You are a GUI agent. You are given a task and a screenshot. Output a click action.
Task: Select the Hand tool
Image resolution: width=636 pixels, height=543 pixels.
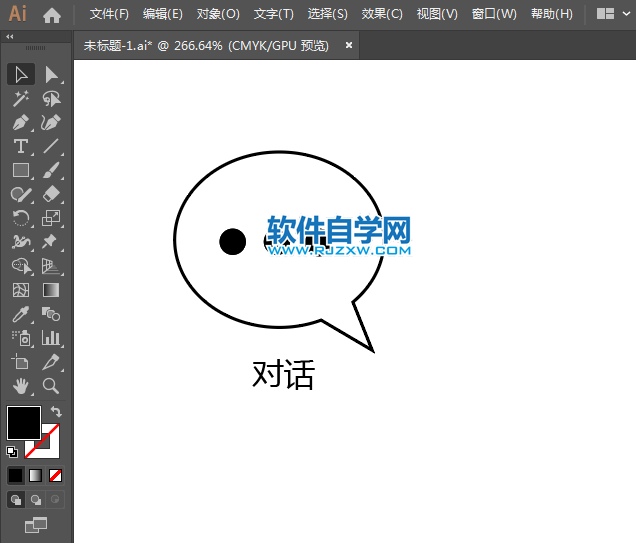[21, 386]
